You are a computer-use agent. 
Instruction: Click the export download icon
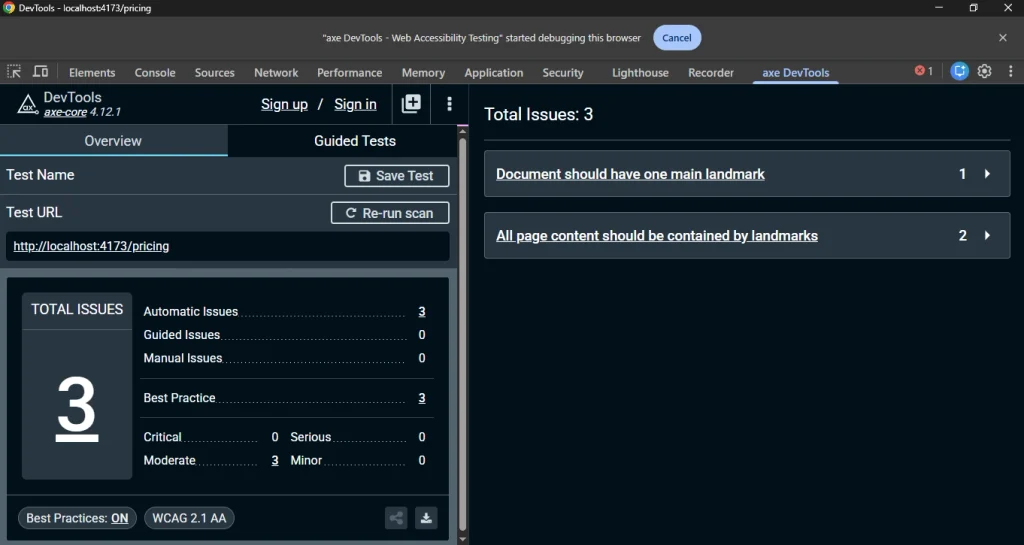pos(426,518)
